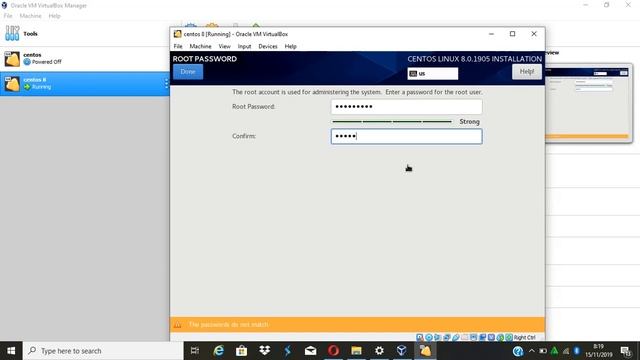The height and width of the screenshot is (360, 640).
Task: Select Tools in VirtualBox Manager sidebar
Action: [x=84, y=34]
